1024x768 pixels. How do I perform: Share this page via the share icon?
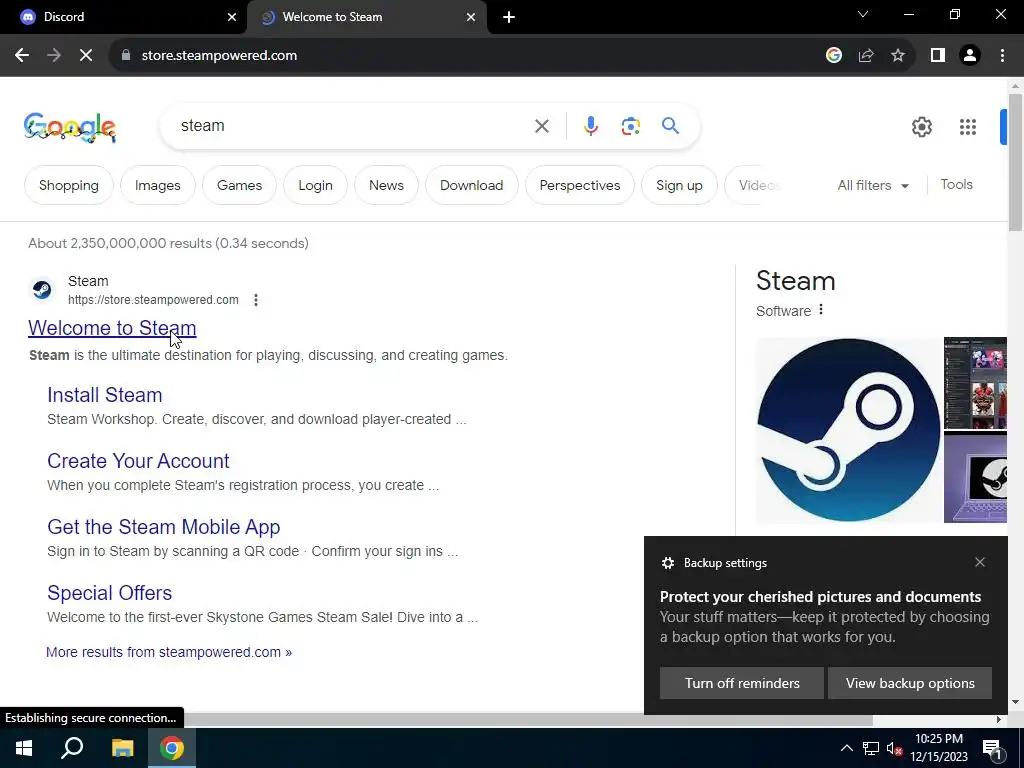tap(866, 56)
